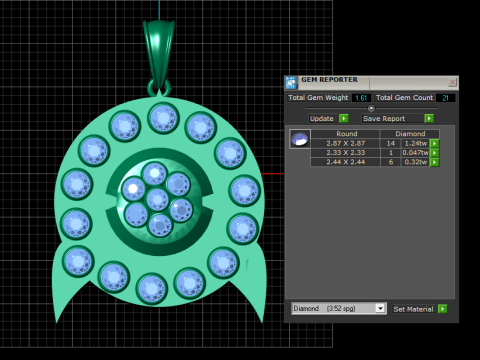The image size is (480, 360).
Task: Click the green arrow in the 0.32tw row
Action: click(x=435, y=162)
